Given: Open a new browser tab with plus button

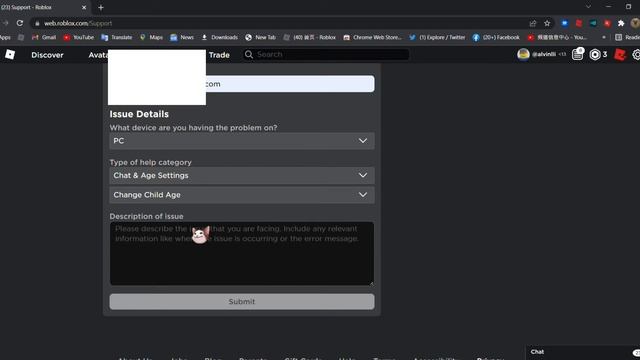Looking at the screenshot, I should [x=101, y=7].
